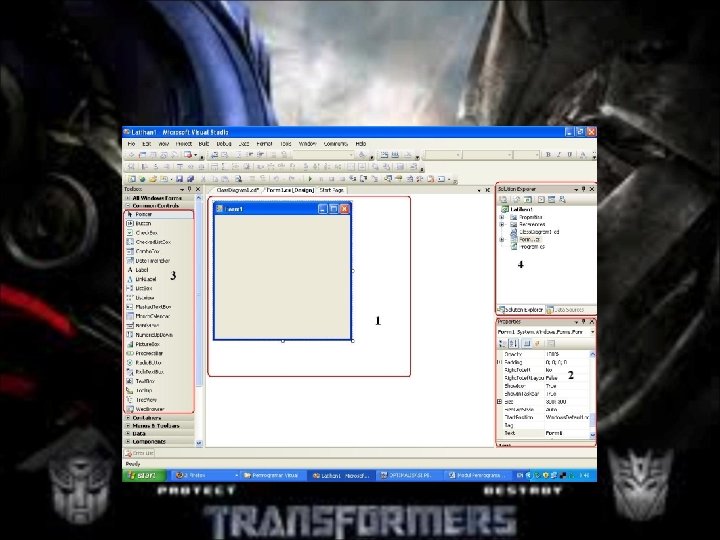Choose the ListBox control in the Toolbox

pyautogui.click(x=159, y=288)
